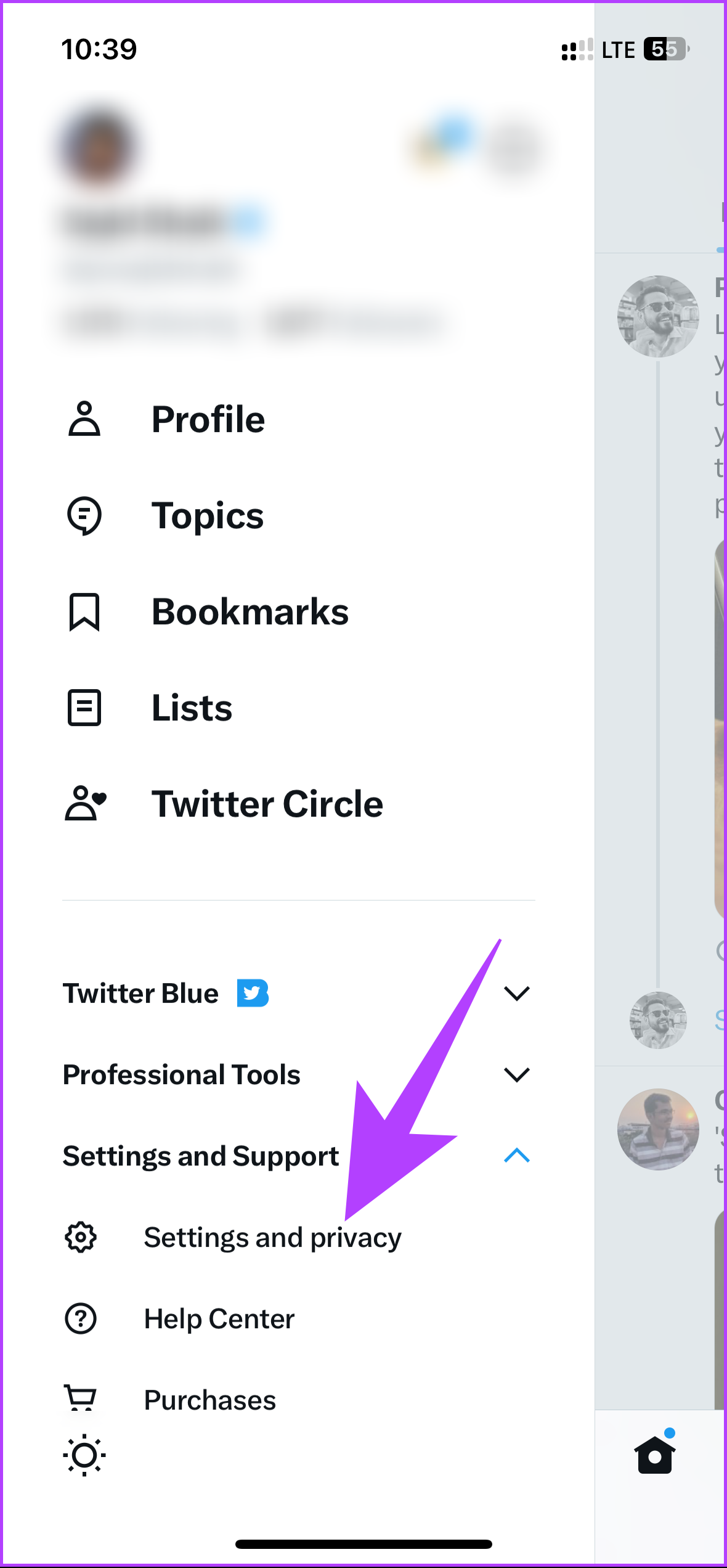The image size is (727, 1568).
Task: Collapse Settings and Support chevron
Action: tap(517, 1155)
